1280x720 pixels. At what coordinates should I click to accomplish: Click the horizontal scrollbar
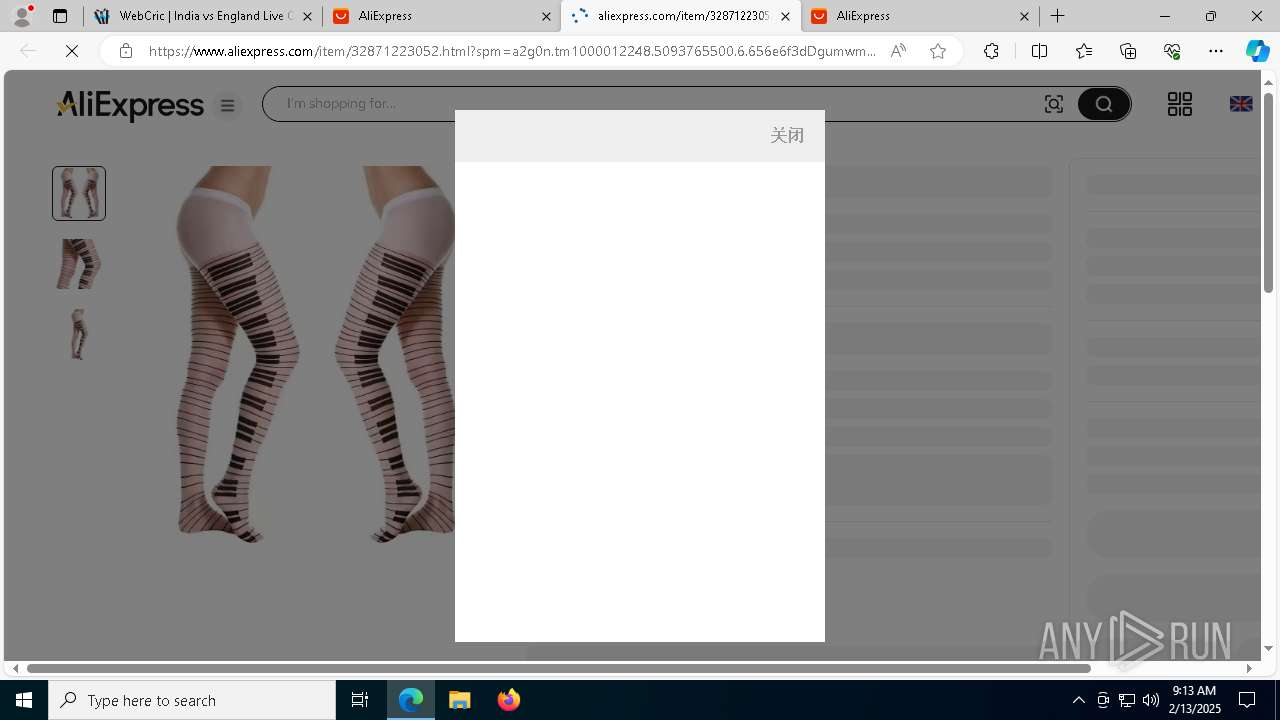click(558, 668)
